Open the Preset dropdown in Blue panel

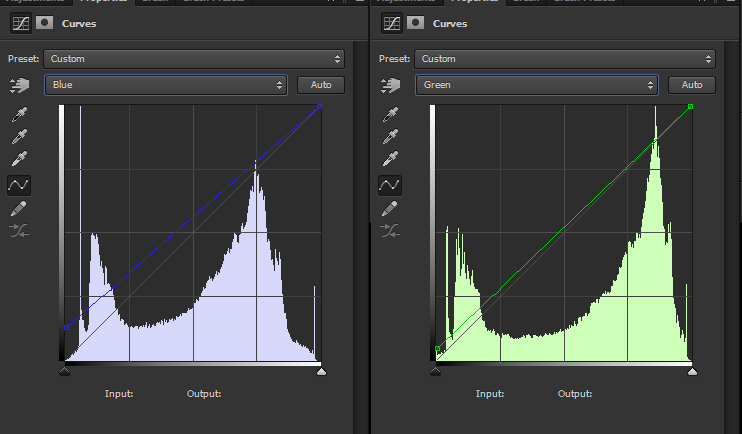194,59
